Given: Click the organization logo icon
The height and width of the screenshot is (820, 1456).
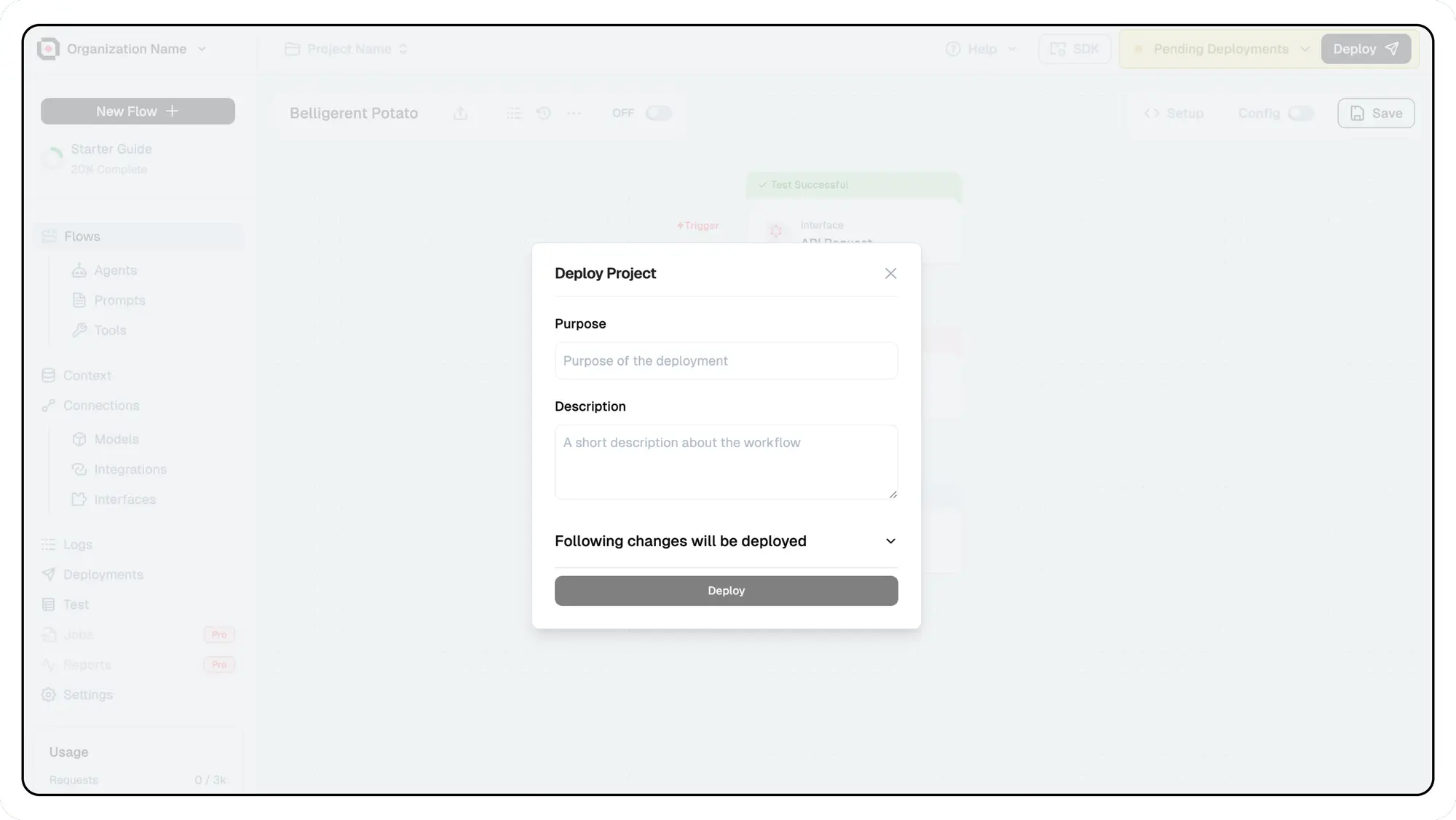Looking at the screenshot, I should pos(48,49).
